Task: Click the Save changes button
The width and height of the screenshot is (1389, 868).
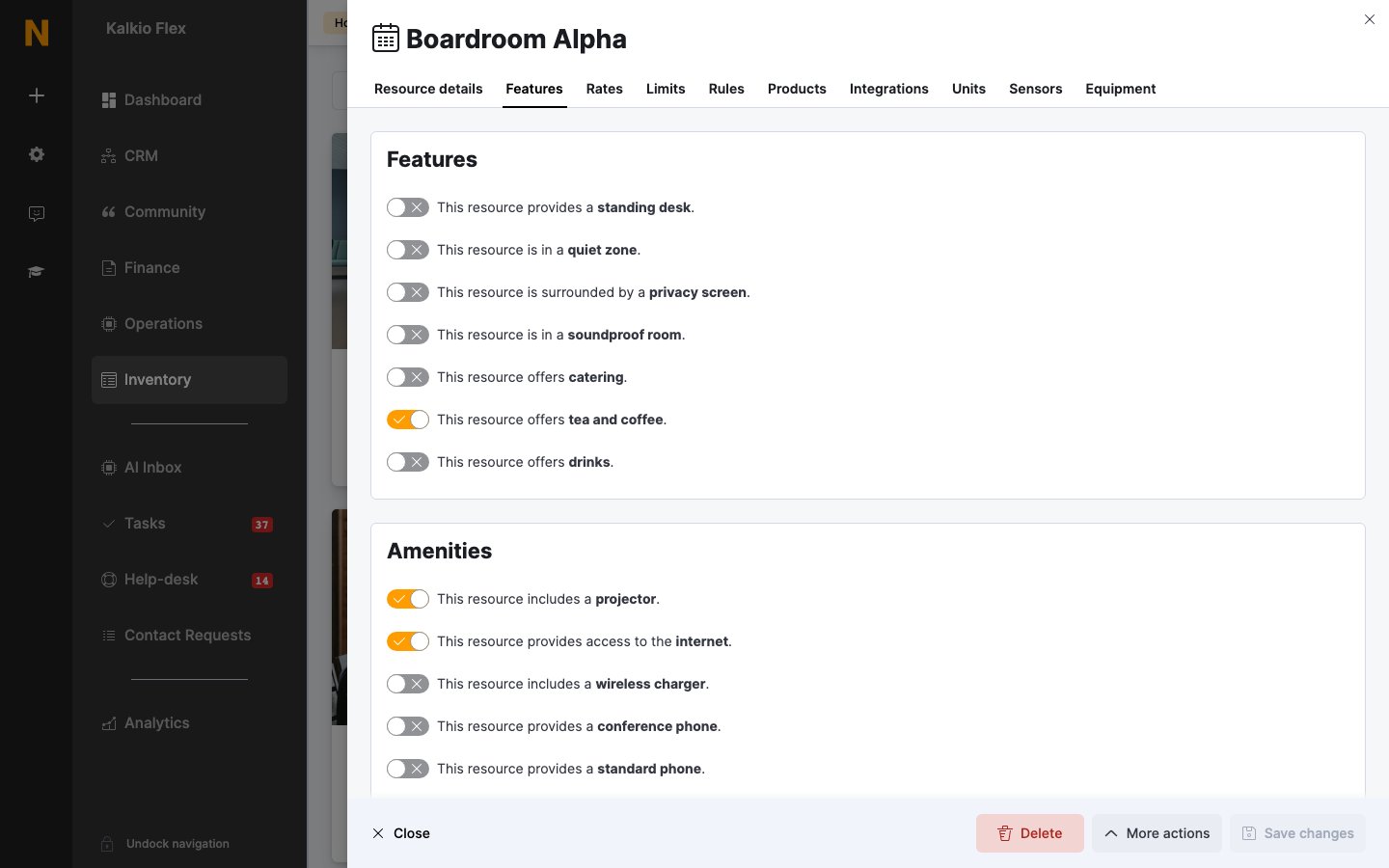Action: pos(1297,833)
